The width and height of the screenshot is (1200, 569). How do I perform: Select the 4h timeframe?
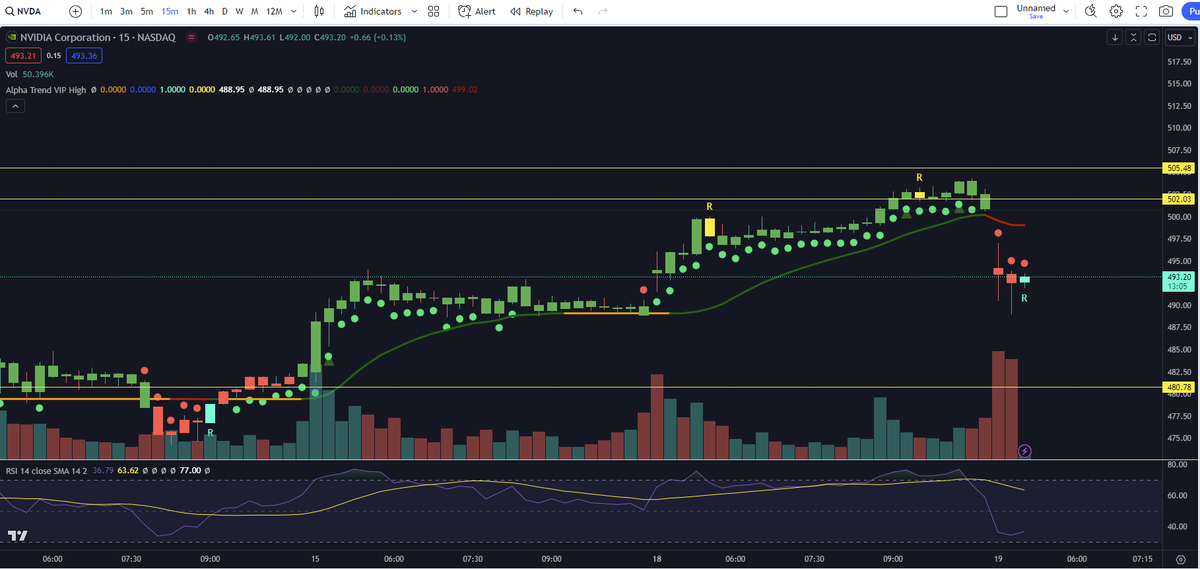click(208, 11)
